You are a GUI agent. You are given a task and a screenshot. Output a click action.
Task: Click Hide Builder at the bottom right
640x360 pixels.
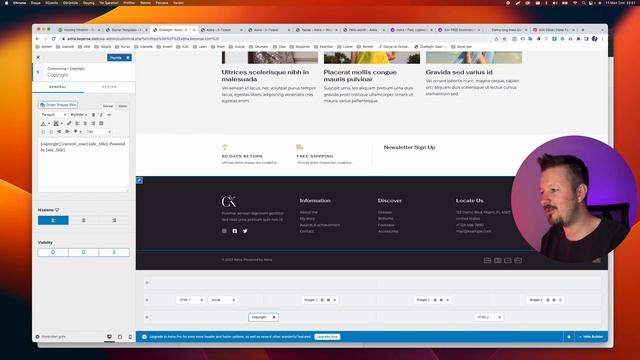[x=591, y=337]
